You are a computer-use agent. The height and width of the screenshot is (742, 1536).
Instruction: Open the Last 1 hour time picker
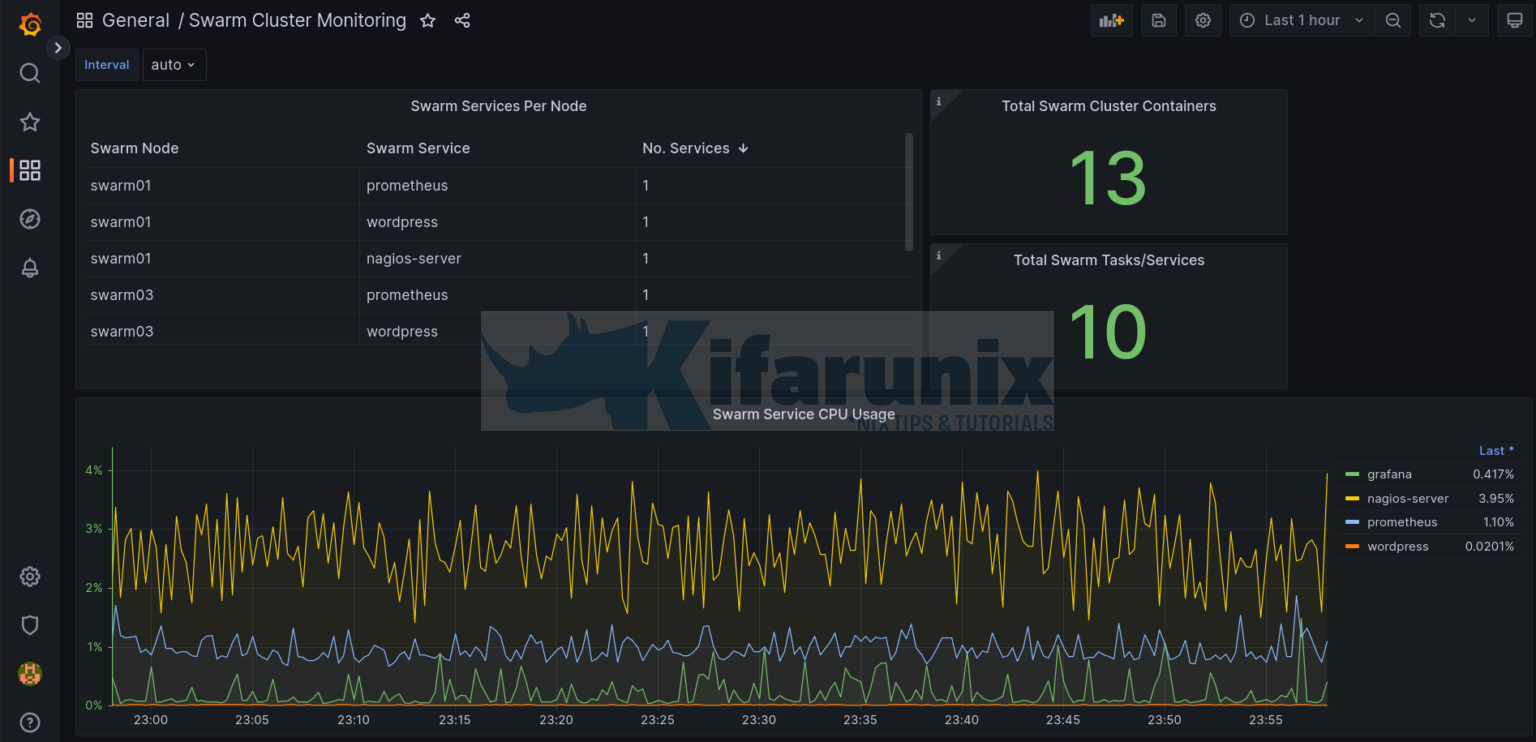pyautogui.click(x=1302, y=20)
